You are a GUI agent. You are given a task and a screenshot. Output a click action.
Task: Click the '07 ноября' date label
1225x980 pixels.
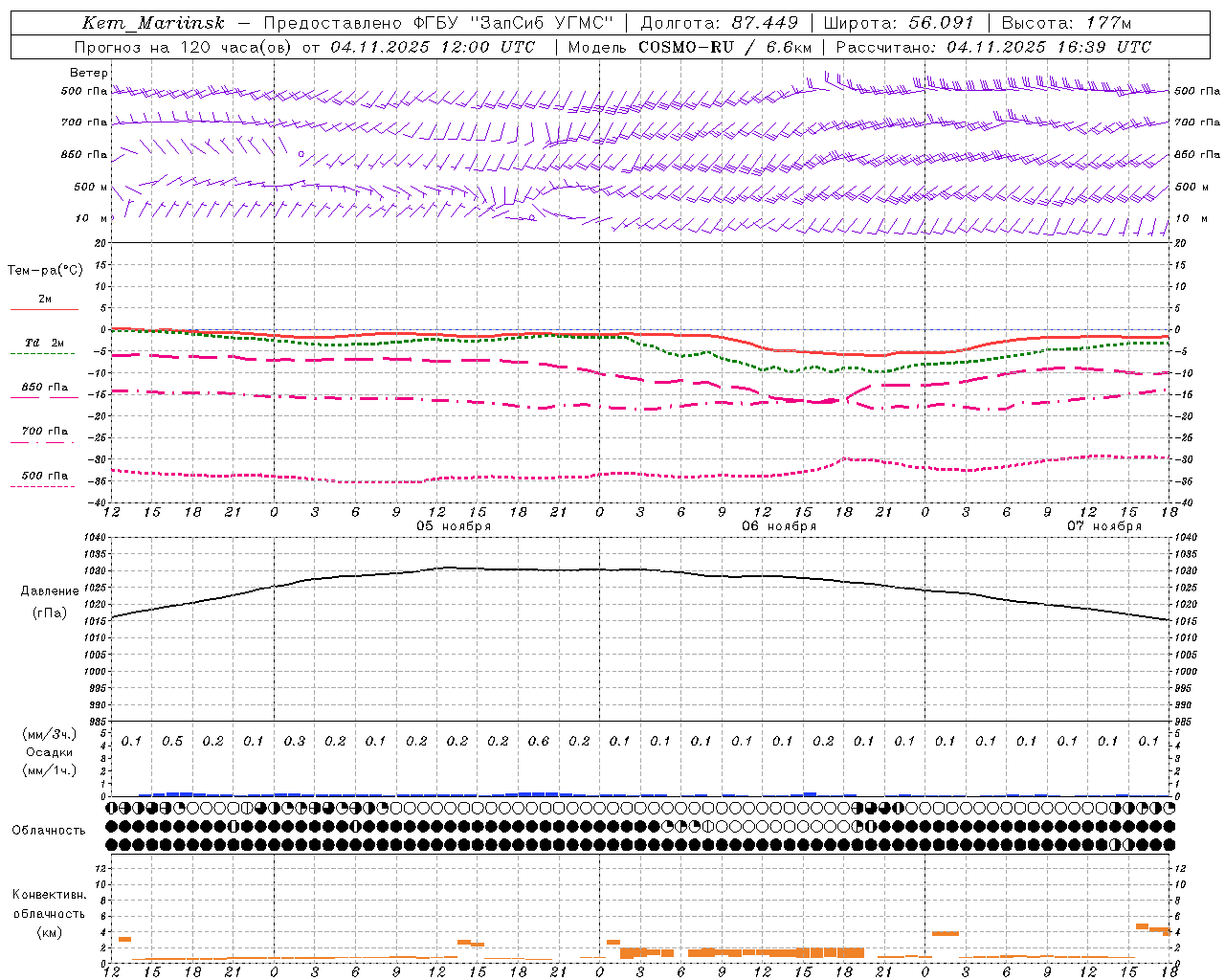[x=1104, y=526]
